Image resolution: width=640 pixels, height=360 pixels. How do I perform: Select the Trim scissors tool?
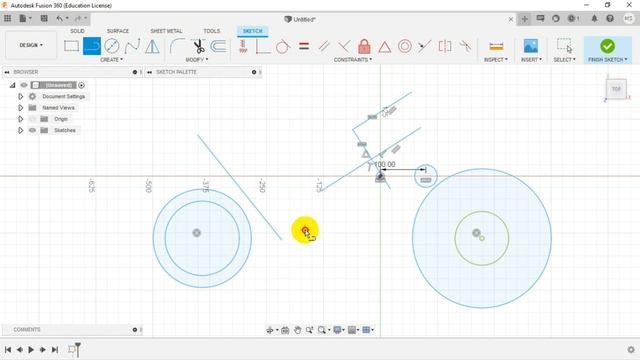(198, 46)
